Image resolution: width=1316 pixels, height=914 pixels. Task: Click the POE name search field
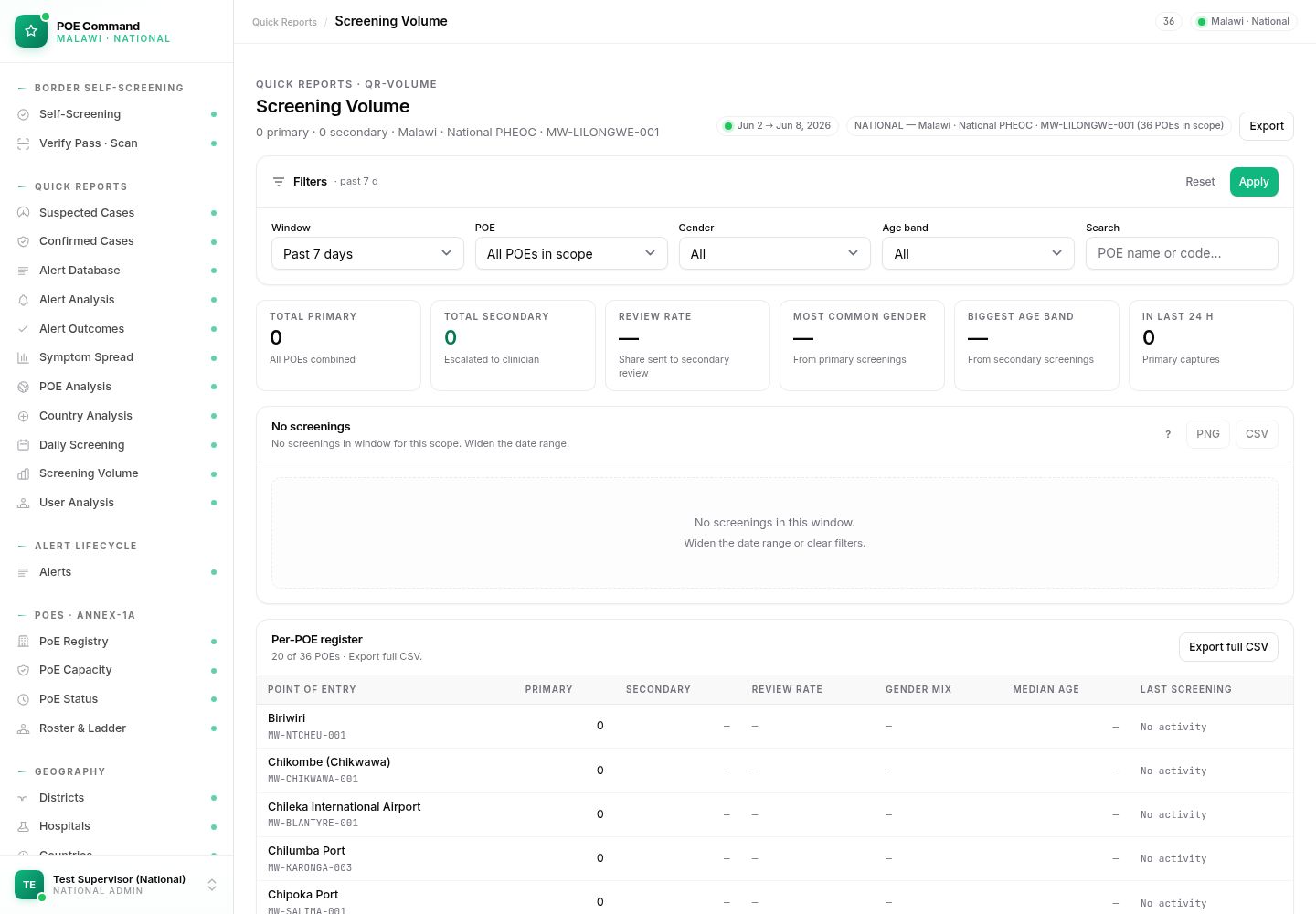(1182, 253)
